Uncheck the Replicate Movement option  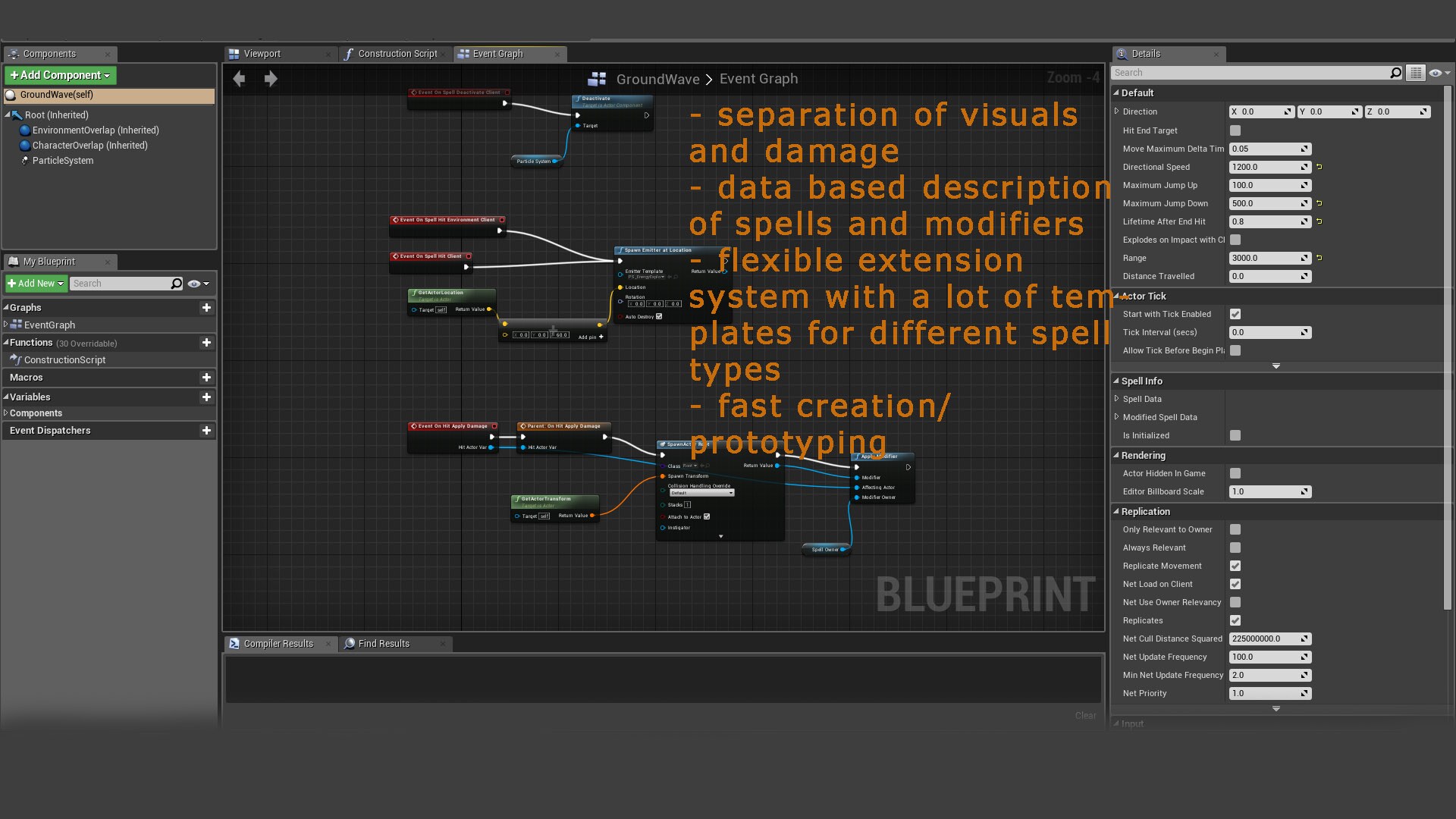pyautogui.click(x=1235, y=566)
